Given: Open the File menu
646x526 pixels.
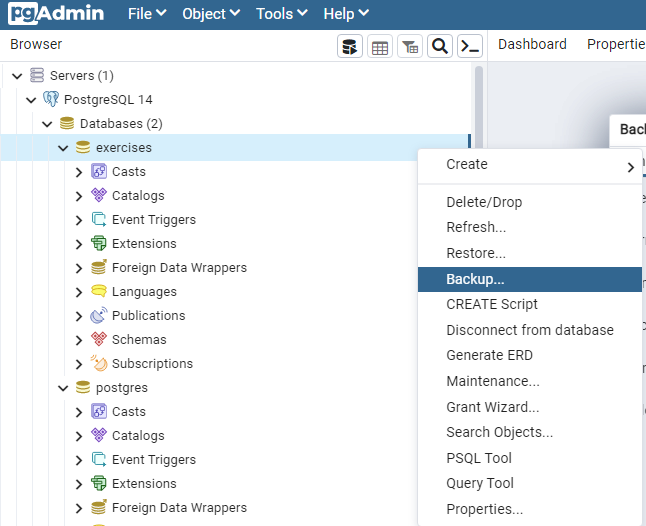Looking at the screenshot, I should 147,14.
